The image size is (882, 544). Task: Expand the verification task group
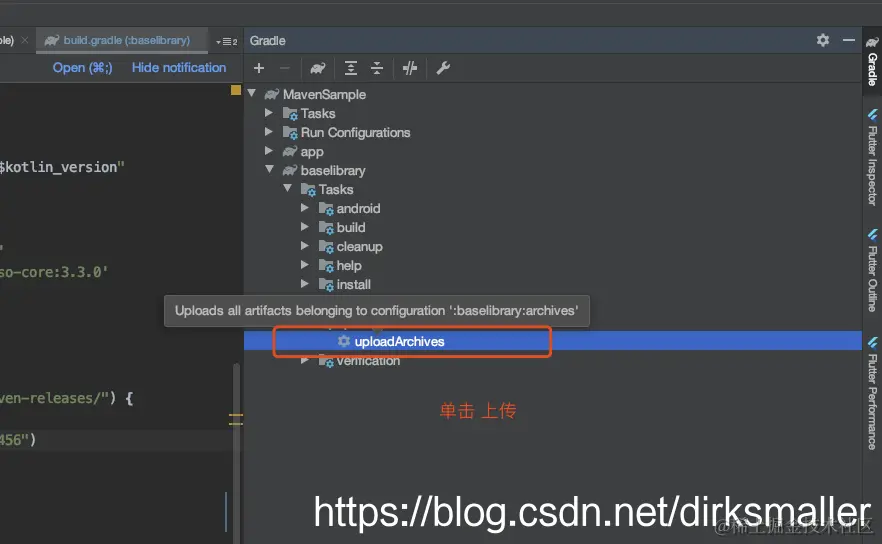coord(305,360)
